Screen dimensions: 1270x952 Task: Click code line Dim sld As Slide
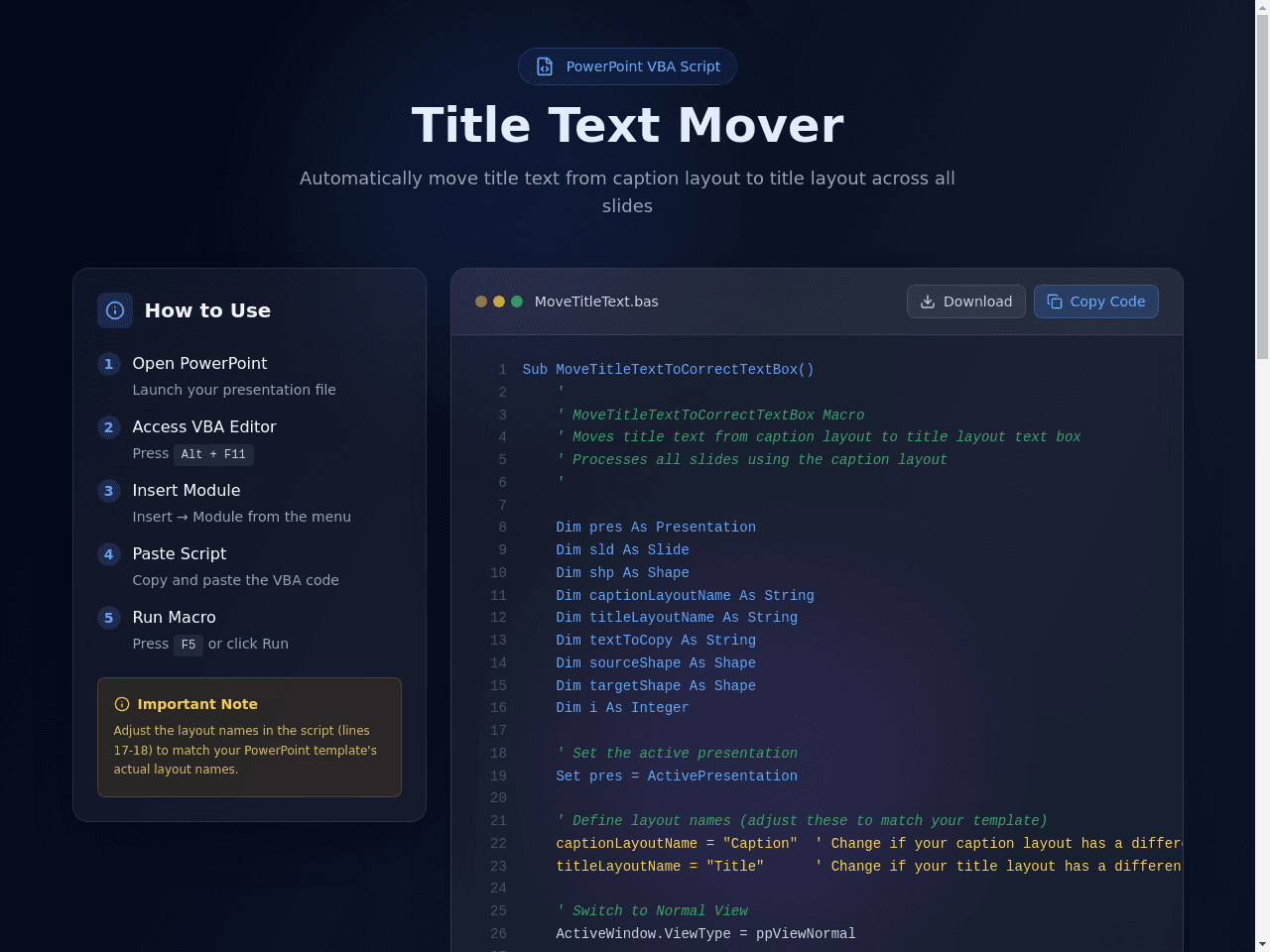622,550
